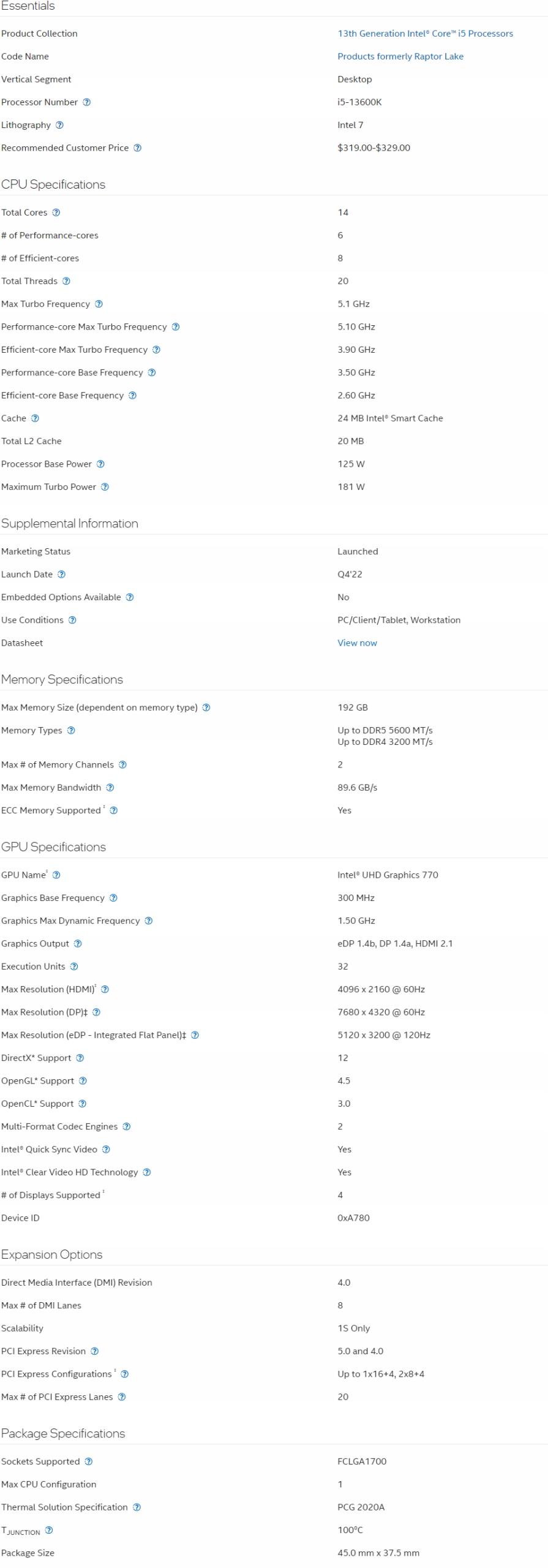Show Intel Quick Sync Video help
Image resolution: width=548 pixels, height=1568 pixels.
click(x=106, y=1149)
